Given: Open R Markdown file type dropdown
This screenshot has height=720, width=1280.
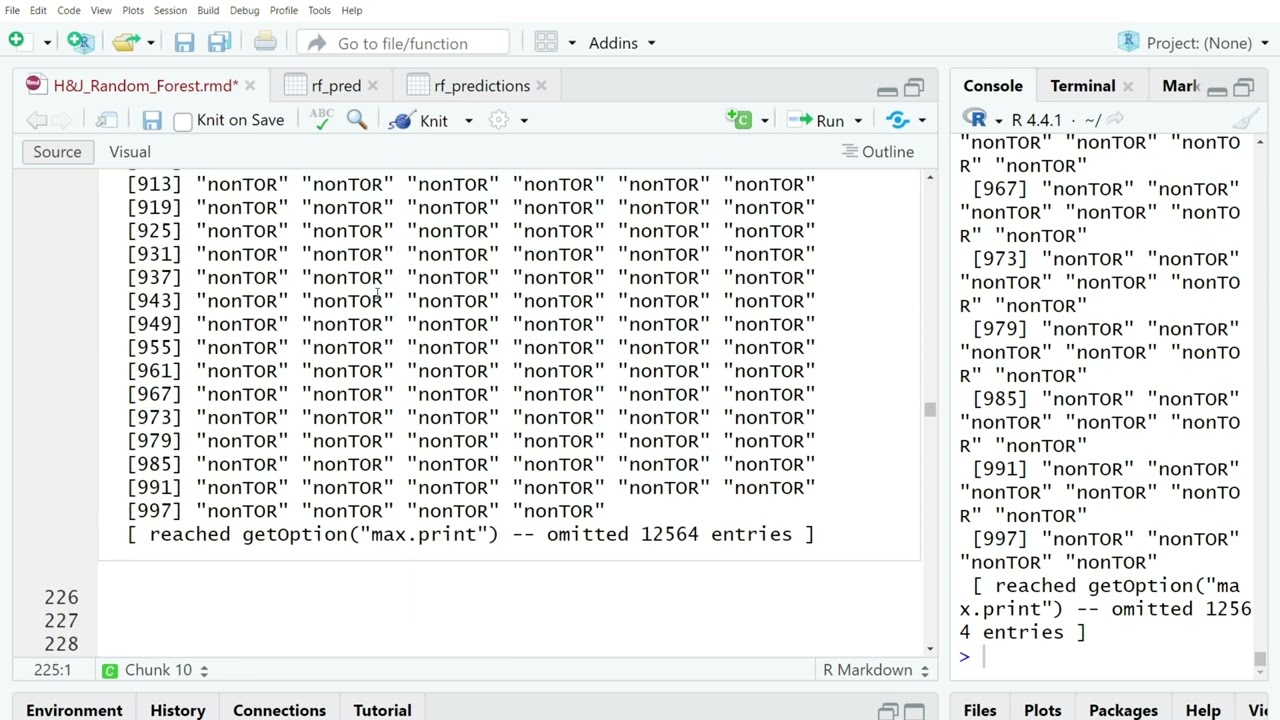Looking at the screenshot, I should pyautogui.click(x=876, y=670).
